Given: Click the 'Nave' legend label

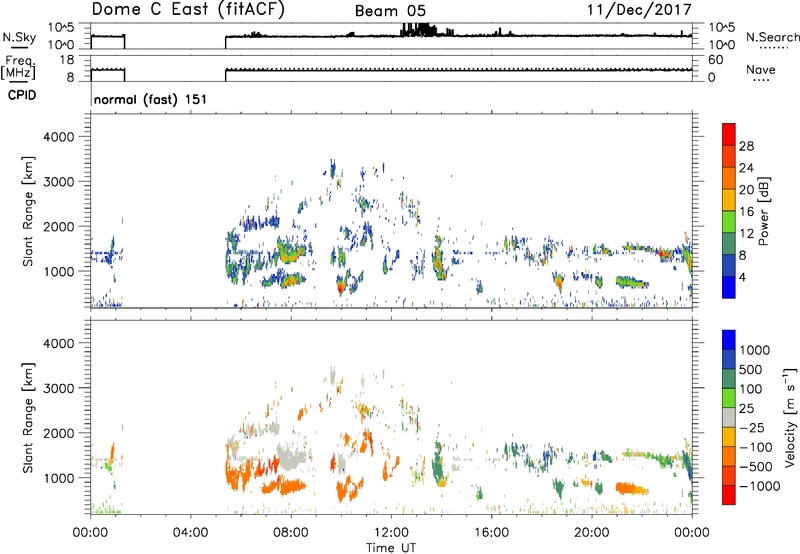Looking at the screenshot, I should click(x=761, y=69).
